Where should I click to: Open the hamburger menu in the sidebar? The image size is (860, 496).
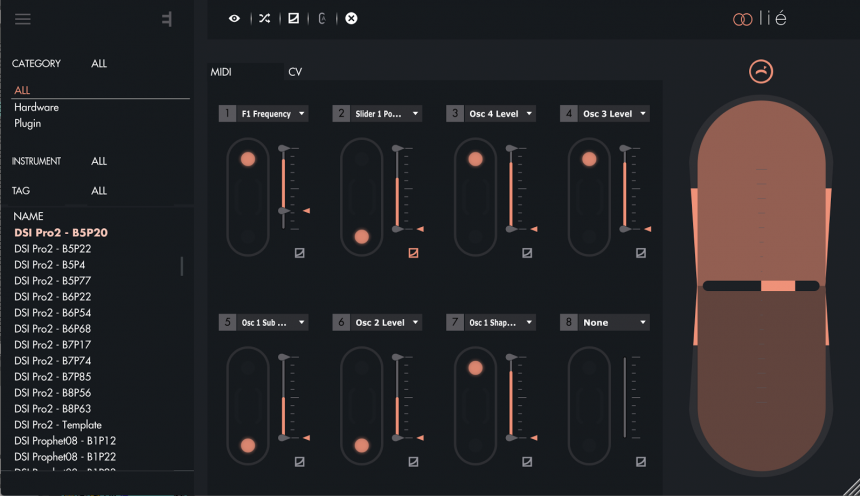[22, 19]
